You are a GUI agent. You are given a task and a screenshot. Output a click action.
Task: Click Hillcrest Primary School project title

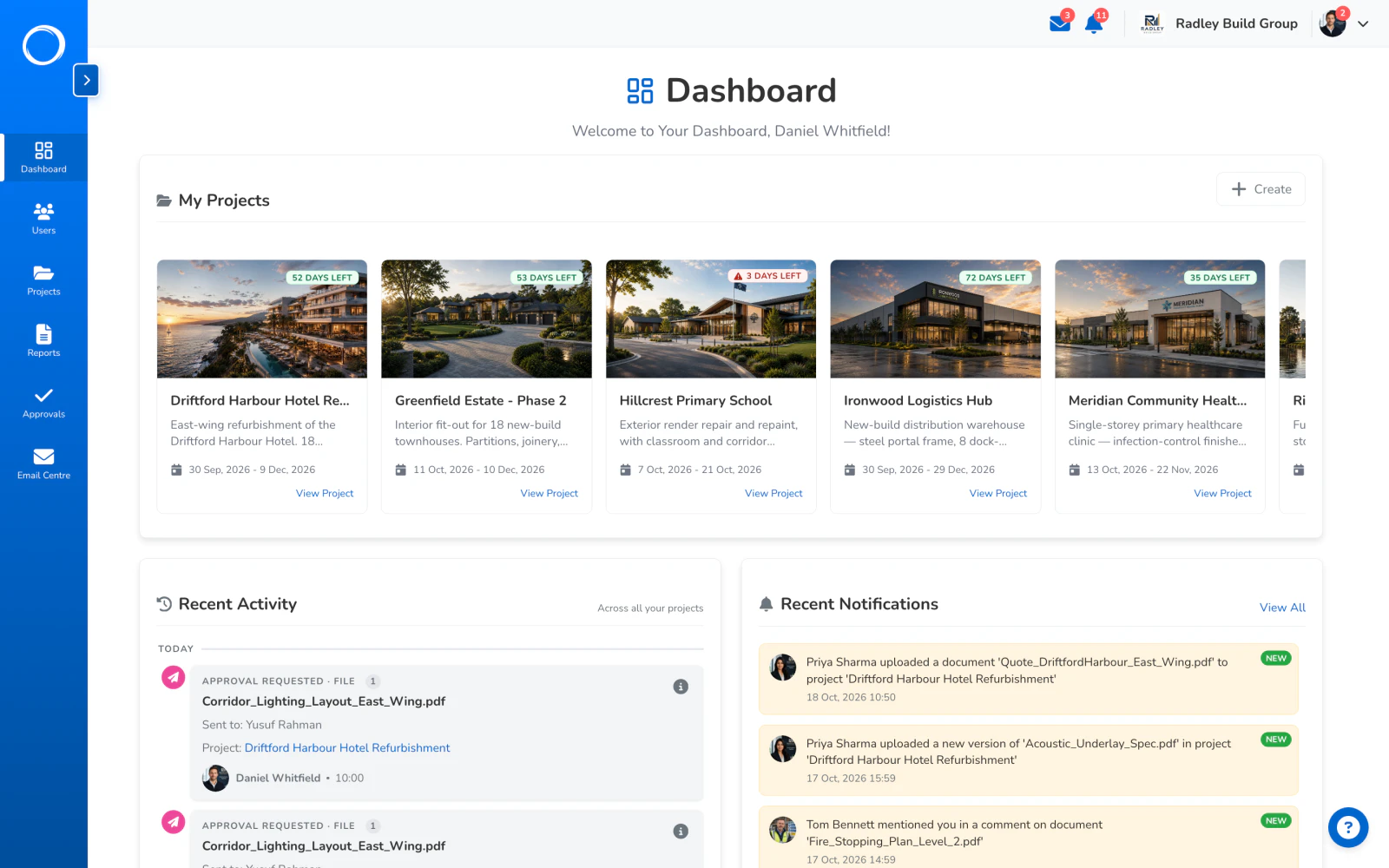point(695,401)
